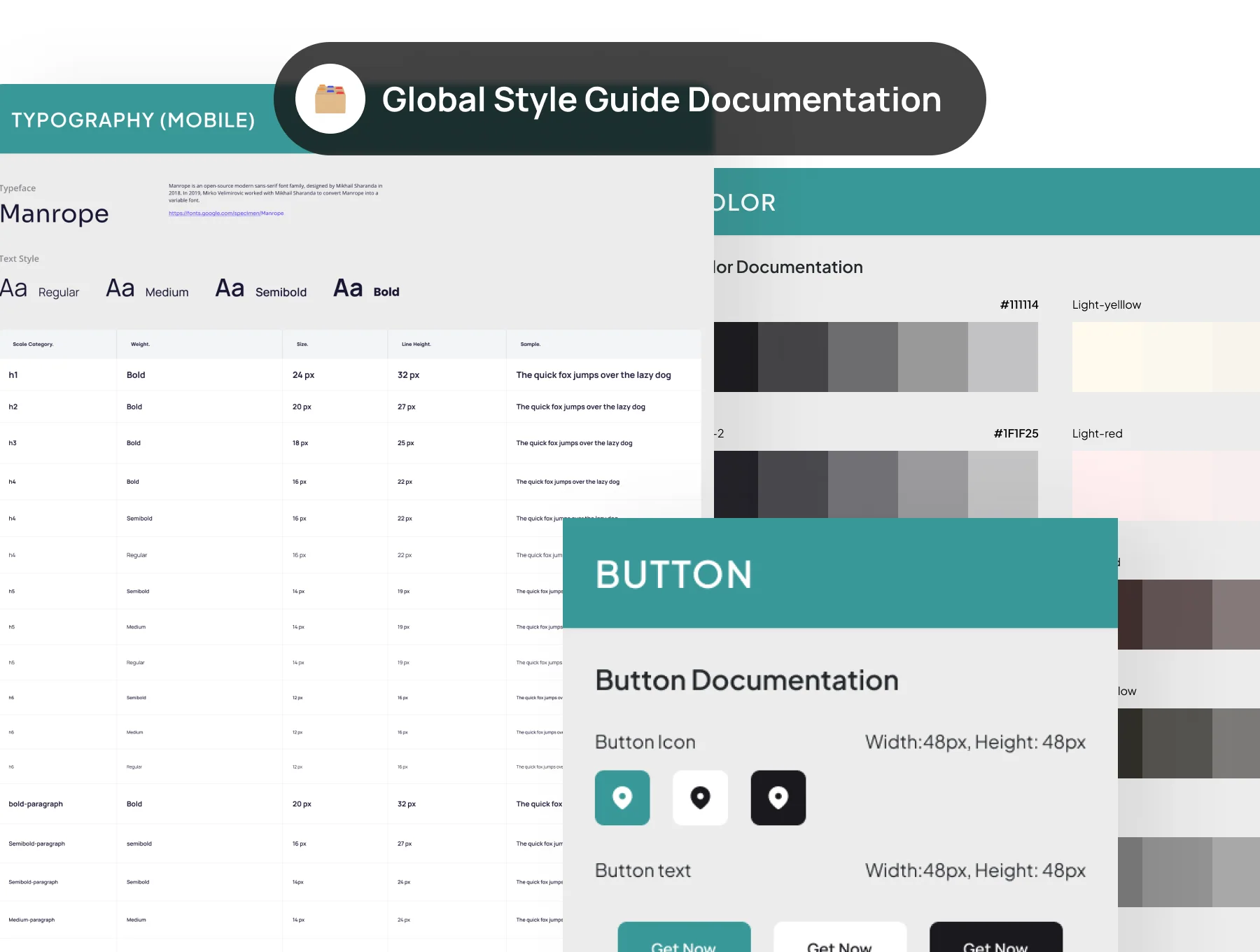Click the Light-yellow label

coord(1107,304)
